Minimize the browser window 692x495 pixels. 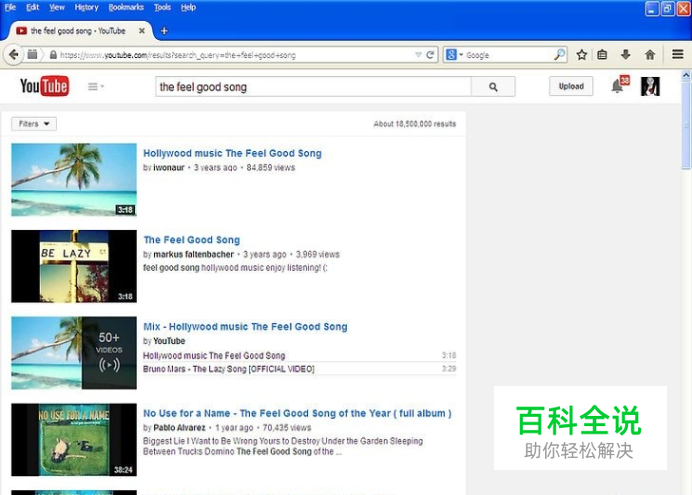point(652,8)
